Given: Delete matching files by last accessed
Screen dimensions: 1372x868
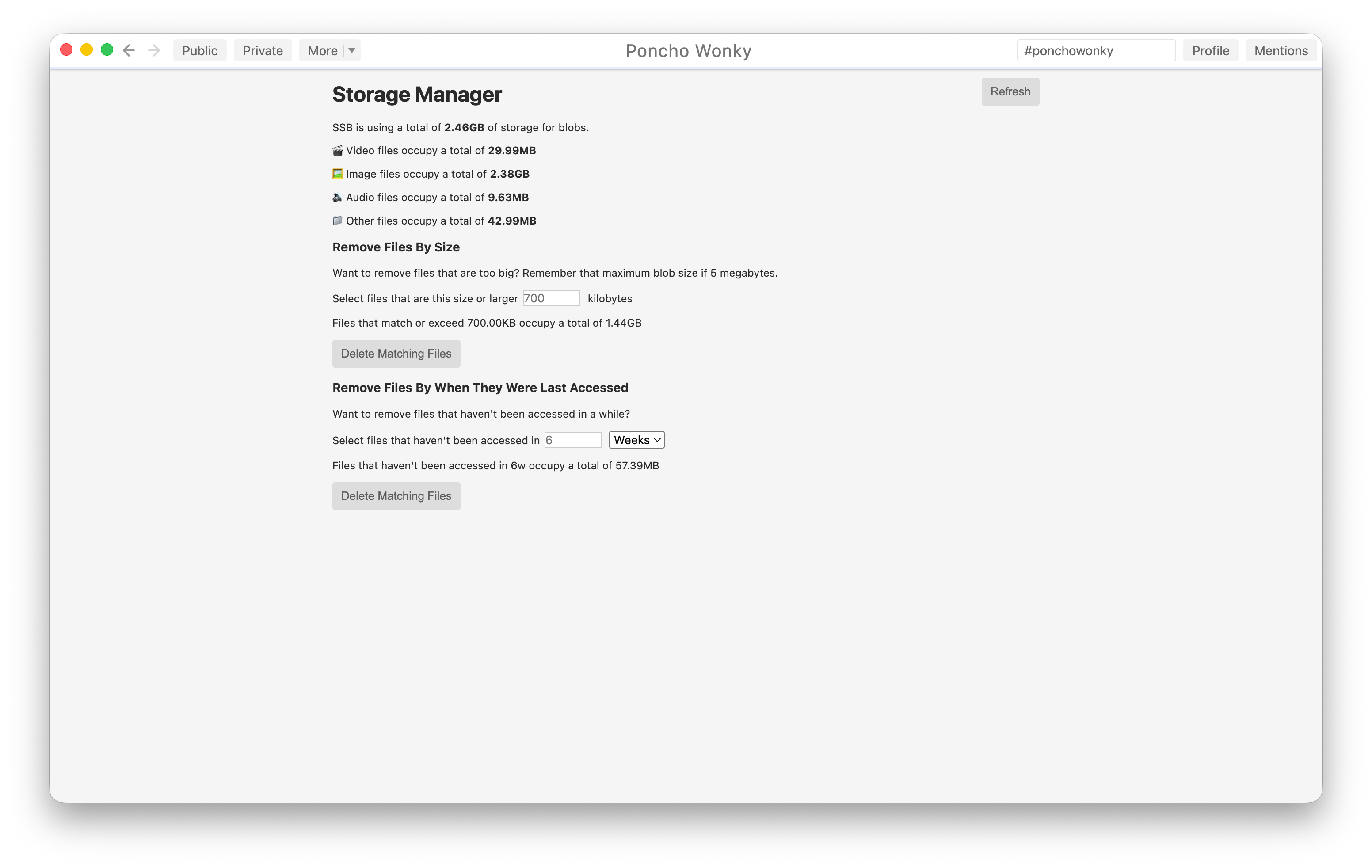Looking at the screenshot, I should point(396,496).
